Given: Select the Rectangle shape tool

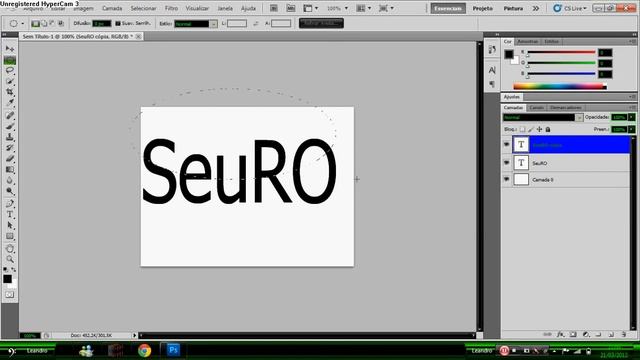Looking at the screenshot, I should pos(10,236).
